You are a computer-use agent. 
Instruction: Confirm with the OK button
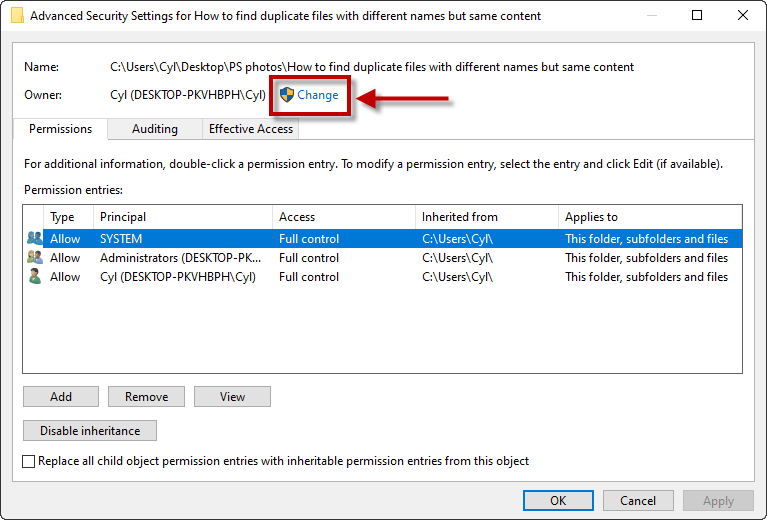point(558,500)
